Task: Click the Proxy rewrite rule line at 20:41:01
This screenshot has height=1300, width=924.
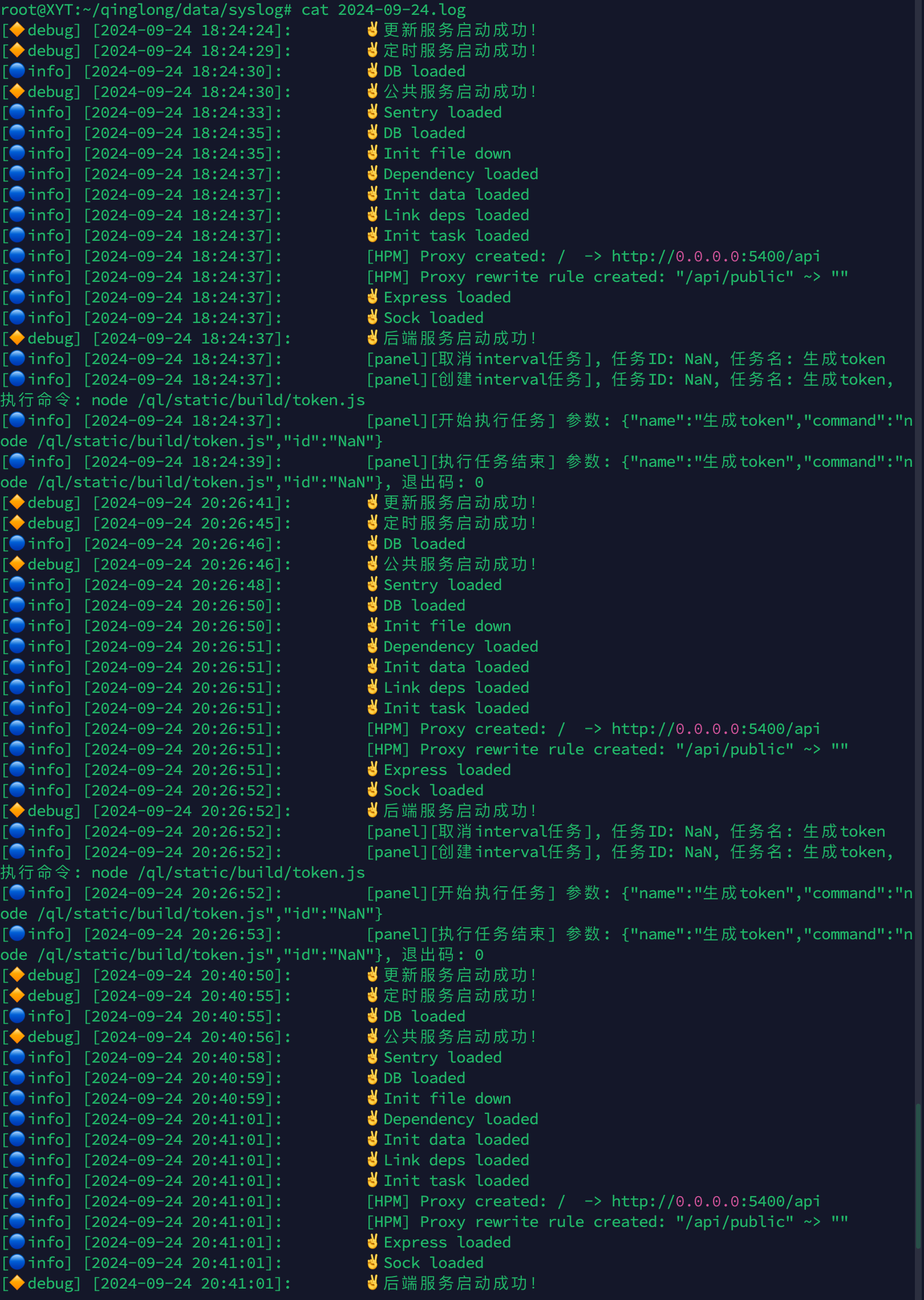Action: (x=607, y=1222)
